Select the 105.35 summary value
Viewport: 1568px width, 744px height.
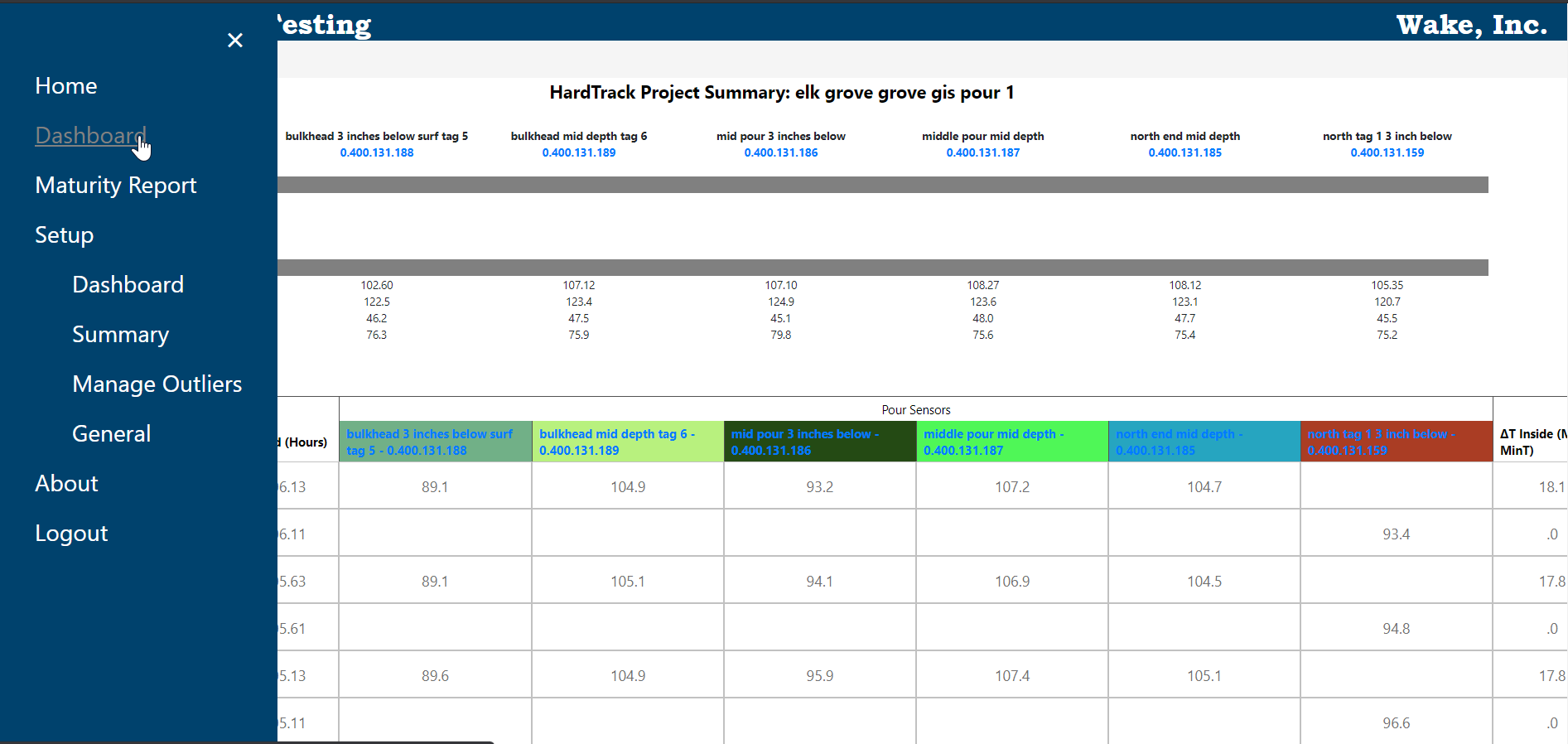point(1387,285)
